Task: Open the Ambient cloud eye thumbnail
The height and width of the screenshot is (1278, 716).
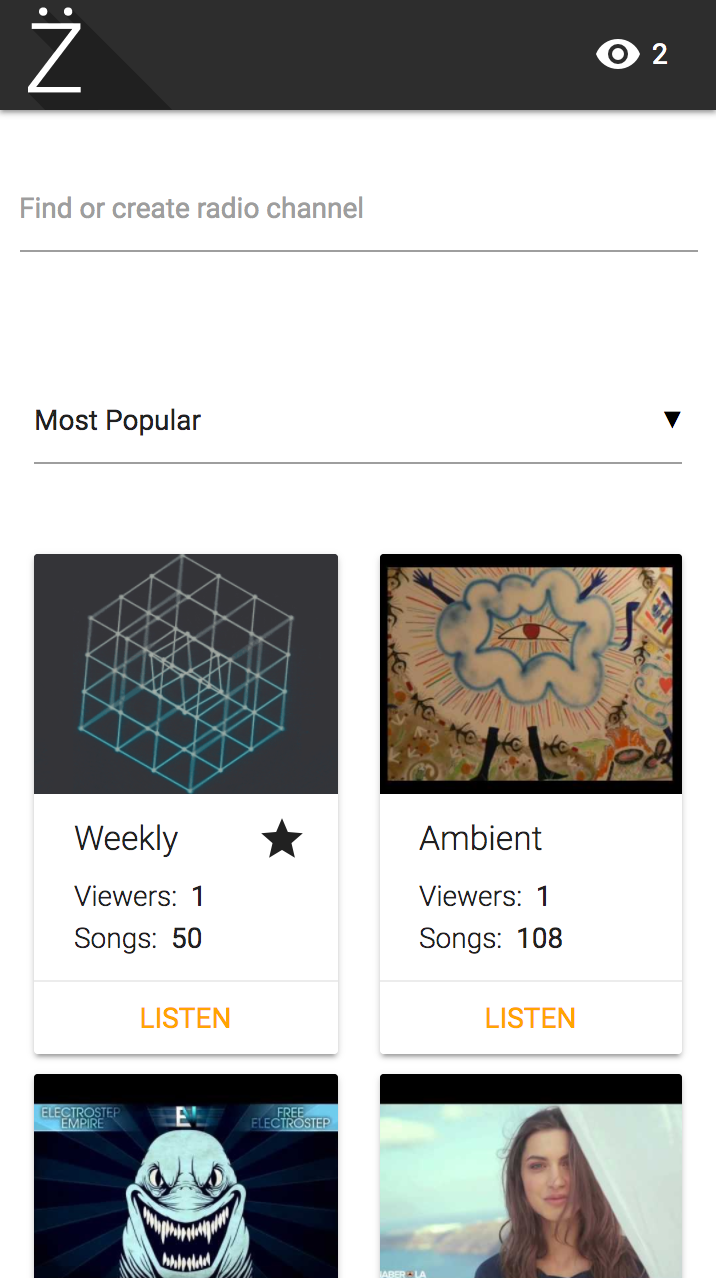Action: 531,674
